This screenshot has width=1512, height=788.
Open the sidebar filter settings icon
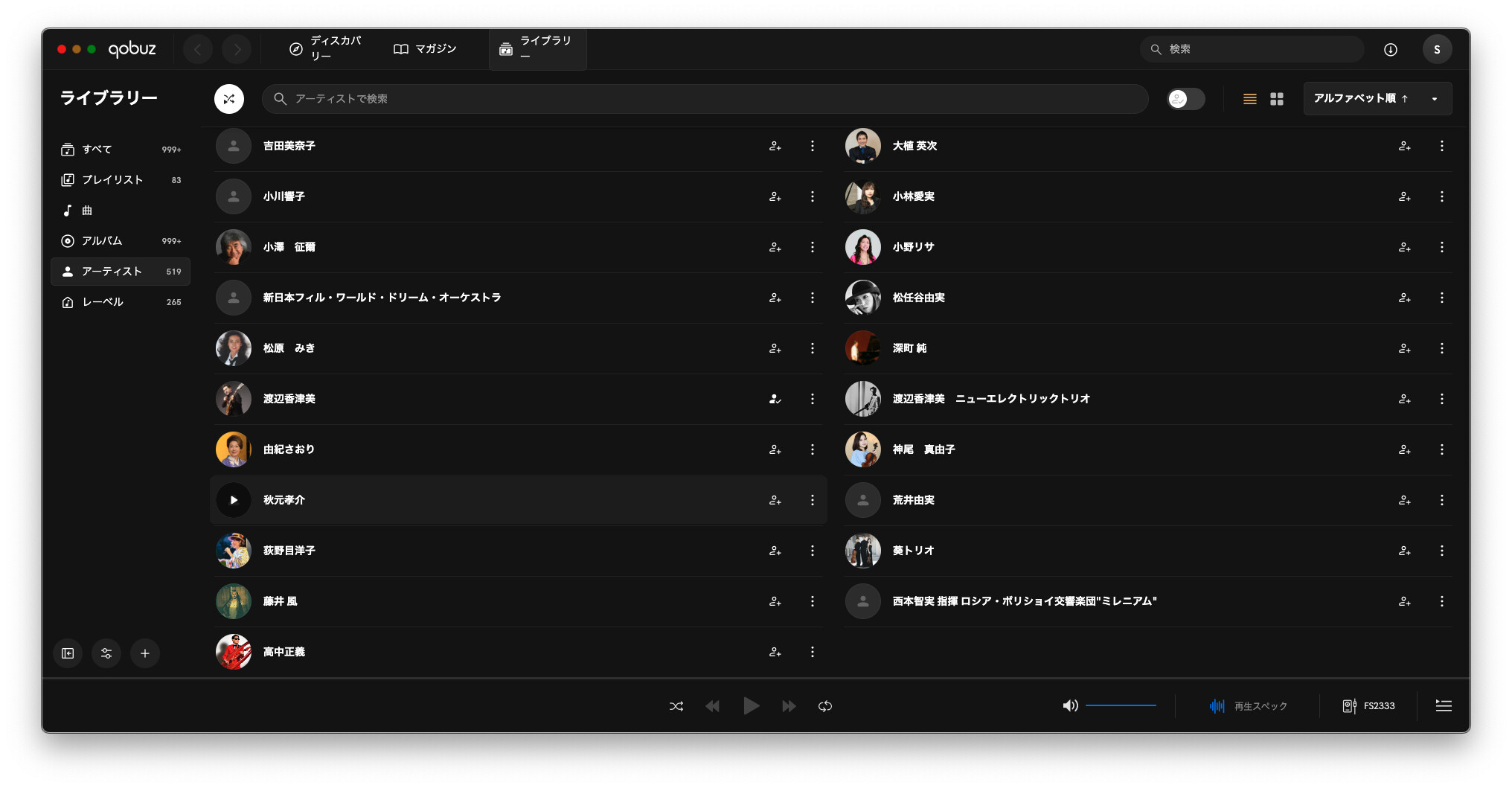pos(106,653)
